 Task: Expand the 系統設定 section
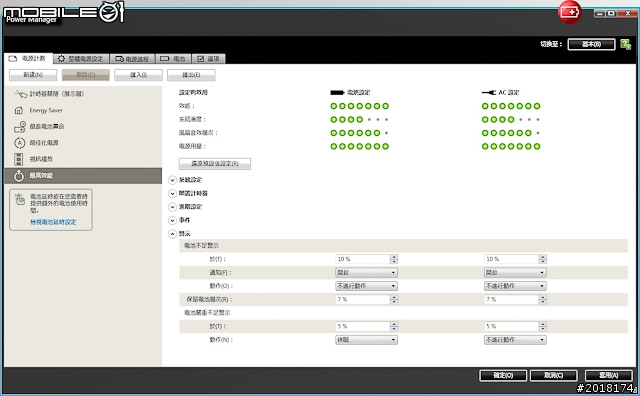click(x=172, y=180)
